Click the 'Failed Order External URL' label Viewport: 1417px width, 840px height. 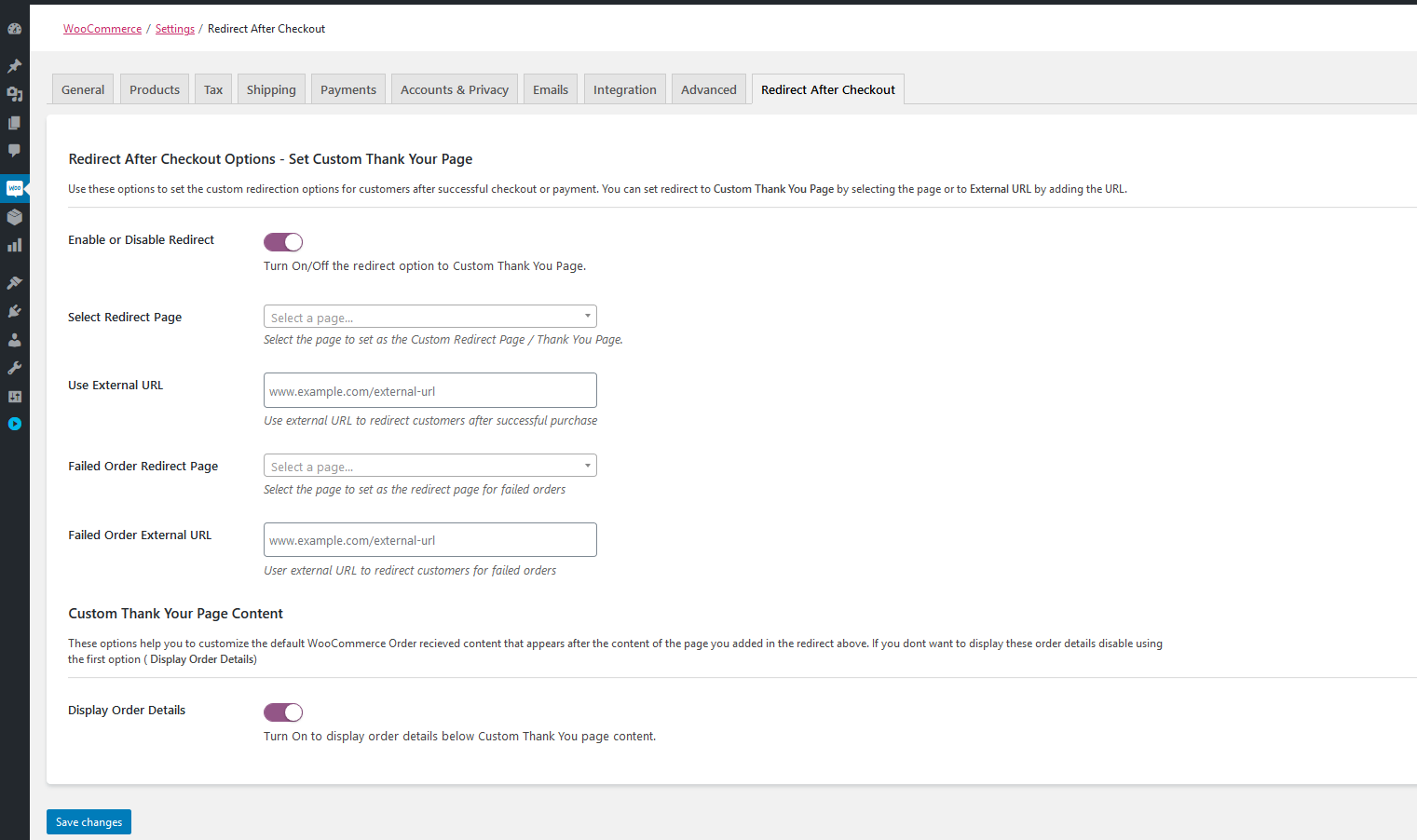[x=140, y=535]
